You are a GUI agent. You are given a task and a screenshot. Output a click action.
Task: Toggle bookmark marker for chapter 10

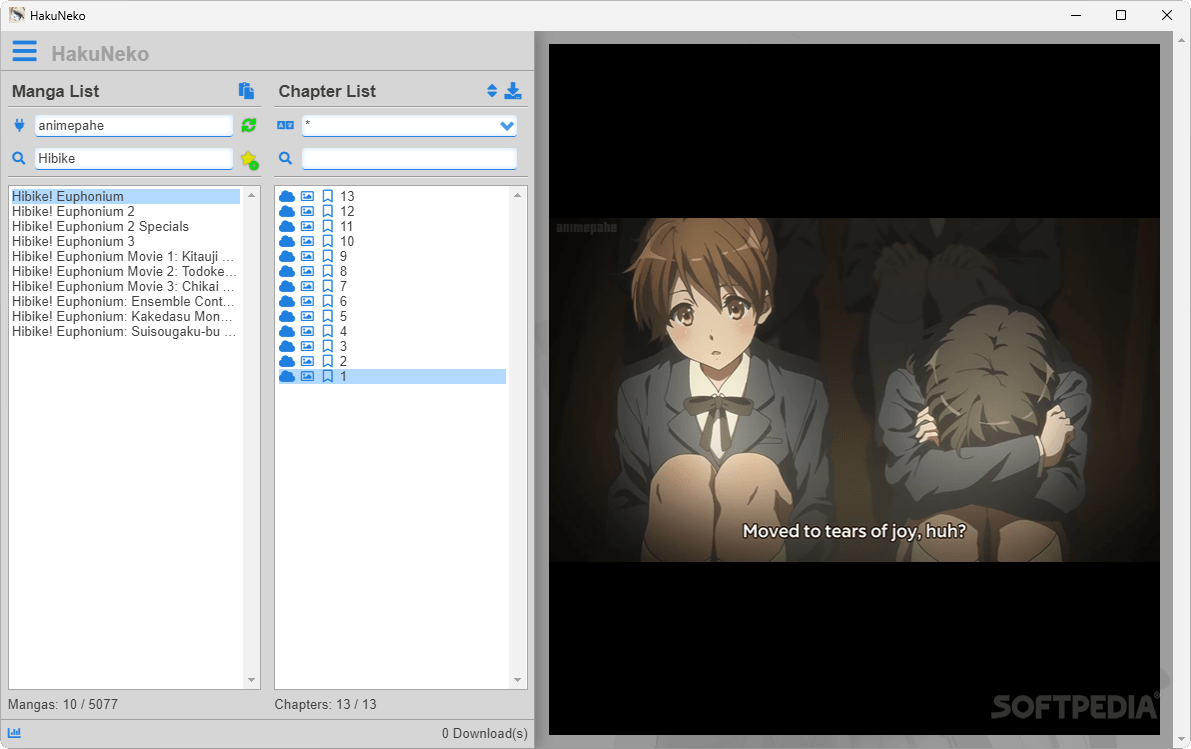pos(327,242)
